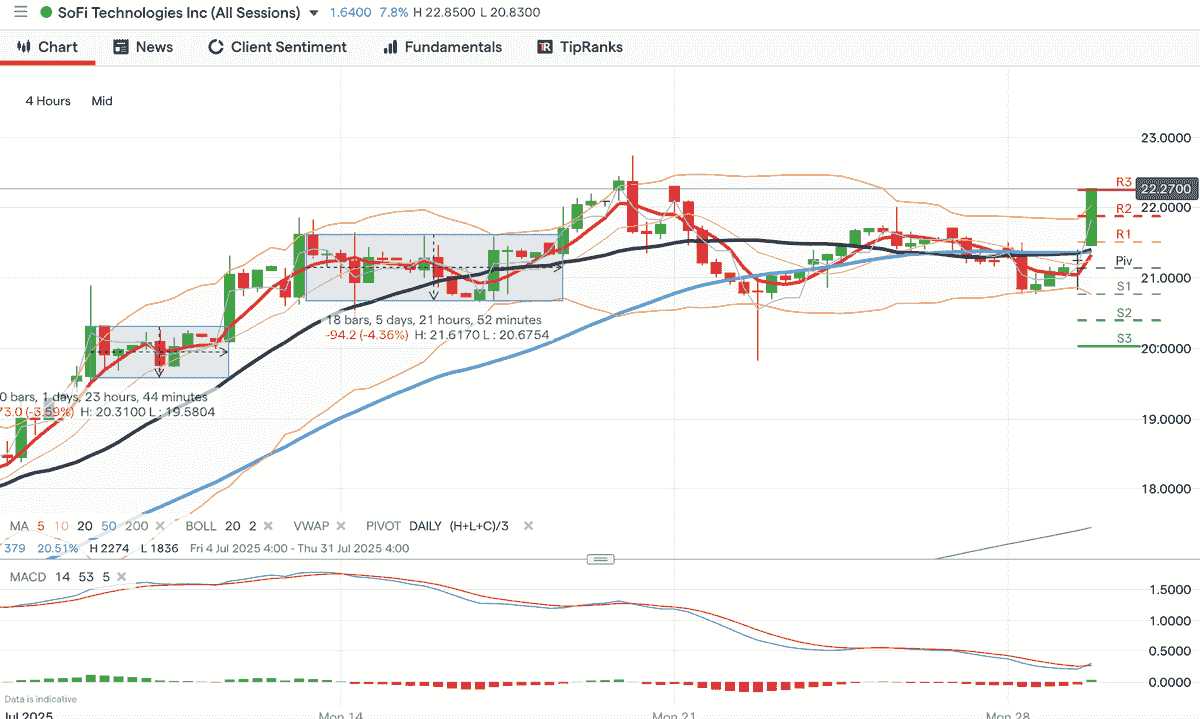Open the Client Sentiment tab
The height and width of the screenshot is (719, 1200).
(x=277, y=47)
